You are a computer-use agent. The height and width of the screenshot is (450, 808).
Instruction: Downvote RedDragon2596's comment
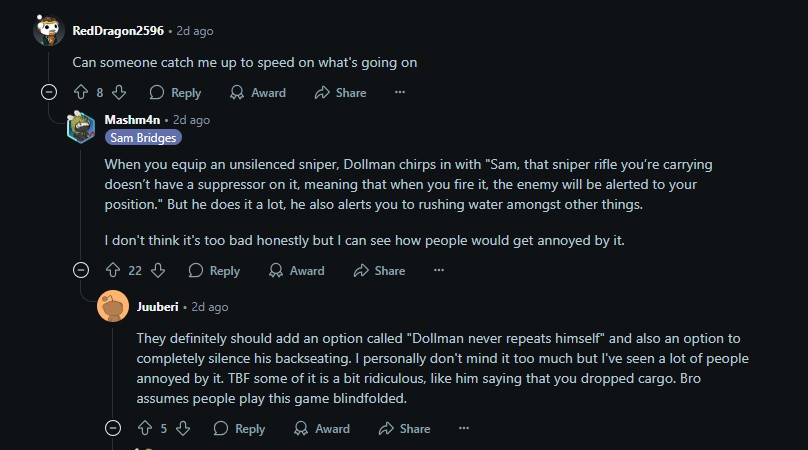[x=119, y=93]
